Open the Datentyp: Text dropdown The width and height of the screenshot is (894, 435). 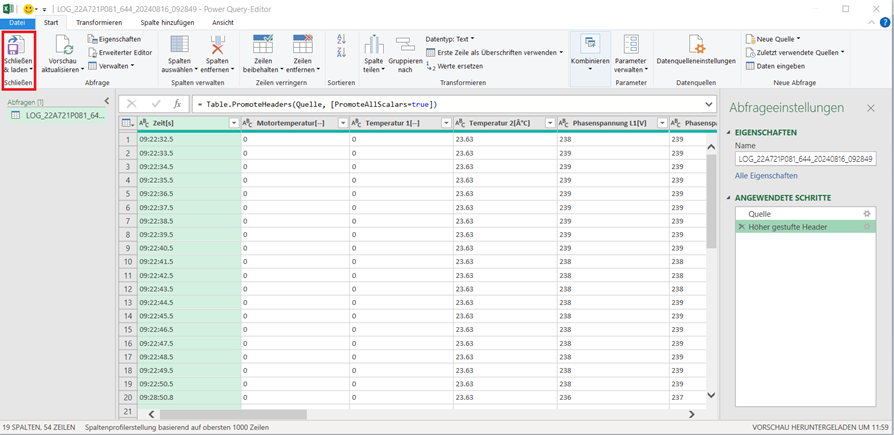pyautogui.click(x=450, y=39)
